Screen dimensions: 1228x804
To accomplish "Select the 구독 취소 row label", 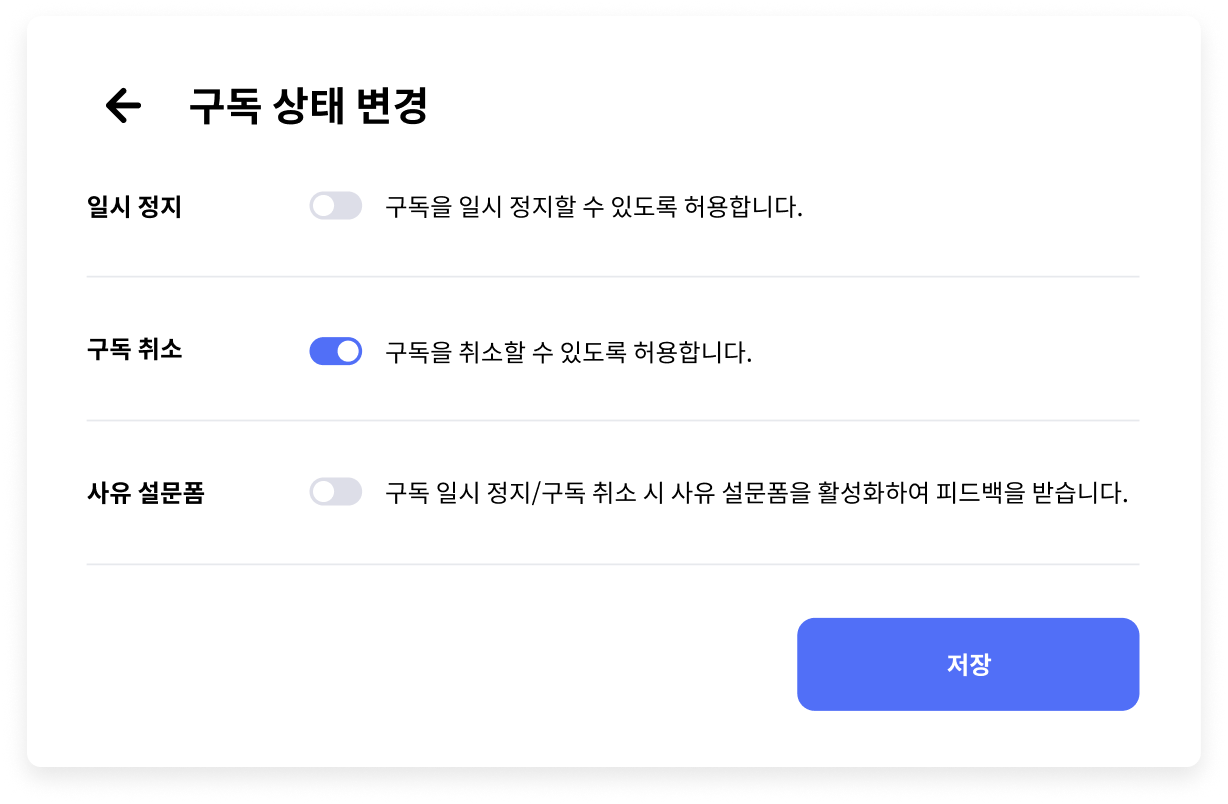I will click(134, 351).
